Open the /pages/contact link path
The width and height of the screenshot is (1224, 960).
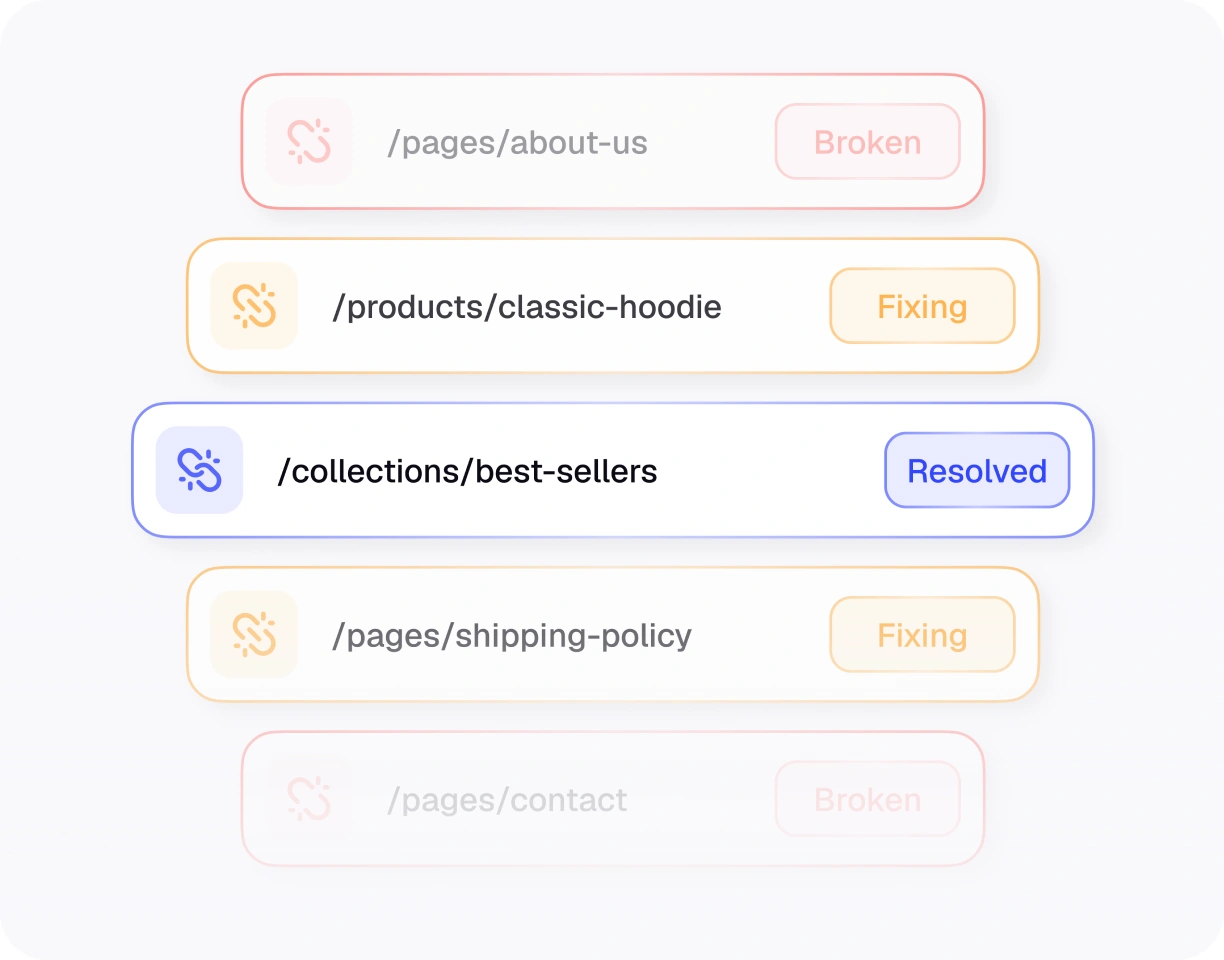[507, 800]
